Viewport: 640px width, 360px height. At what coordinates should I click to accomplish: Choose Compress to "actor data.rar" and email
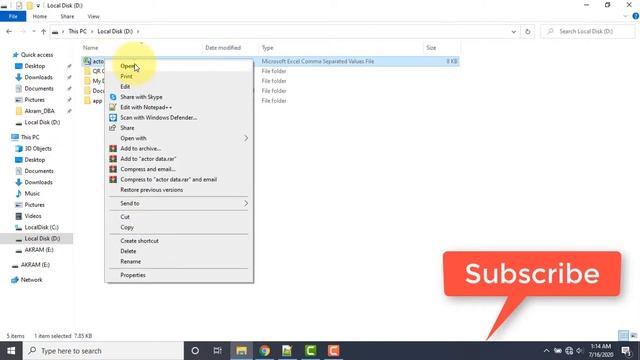pos(169,179)
